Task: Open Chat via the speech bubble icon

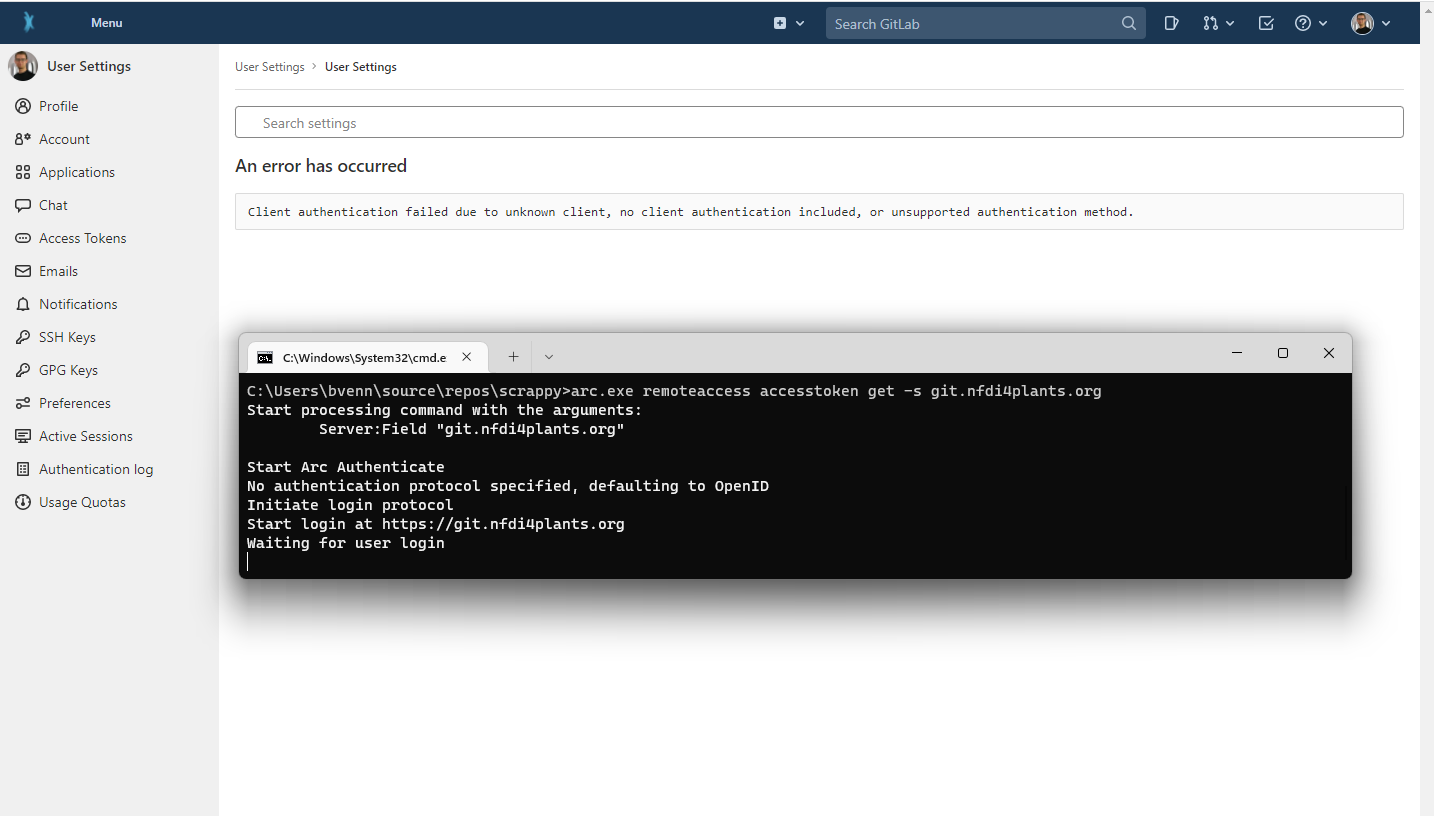Action: 22,205
